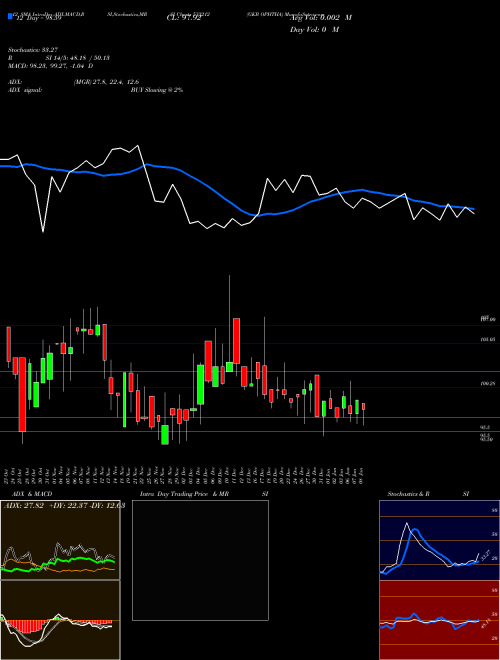The width and height of the screenshot is (500, 660).
Task: Click the 'Intra Day Trading Price & MR SI' title
Action: (x=204, y=494)
